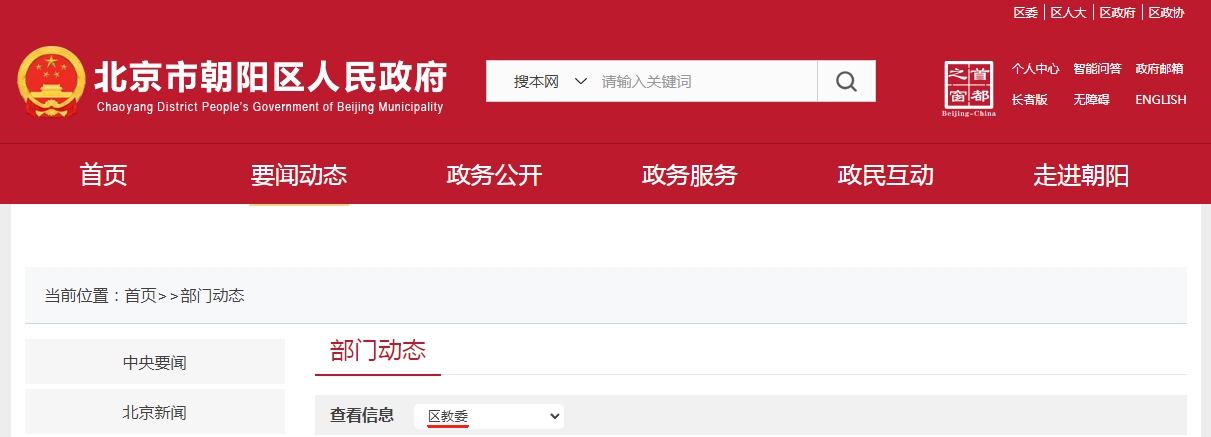
Task: Open the 搜本网 search scope dropdown
Action: click(550, 81)
